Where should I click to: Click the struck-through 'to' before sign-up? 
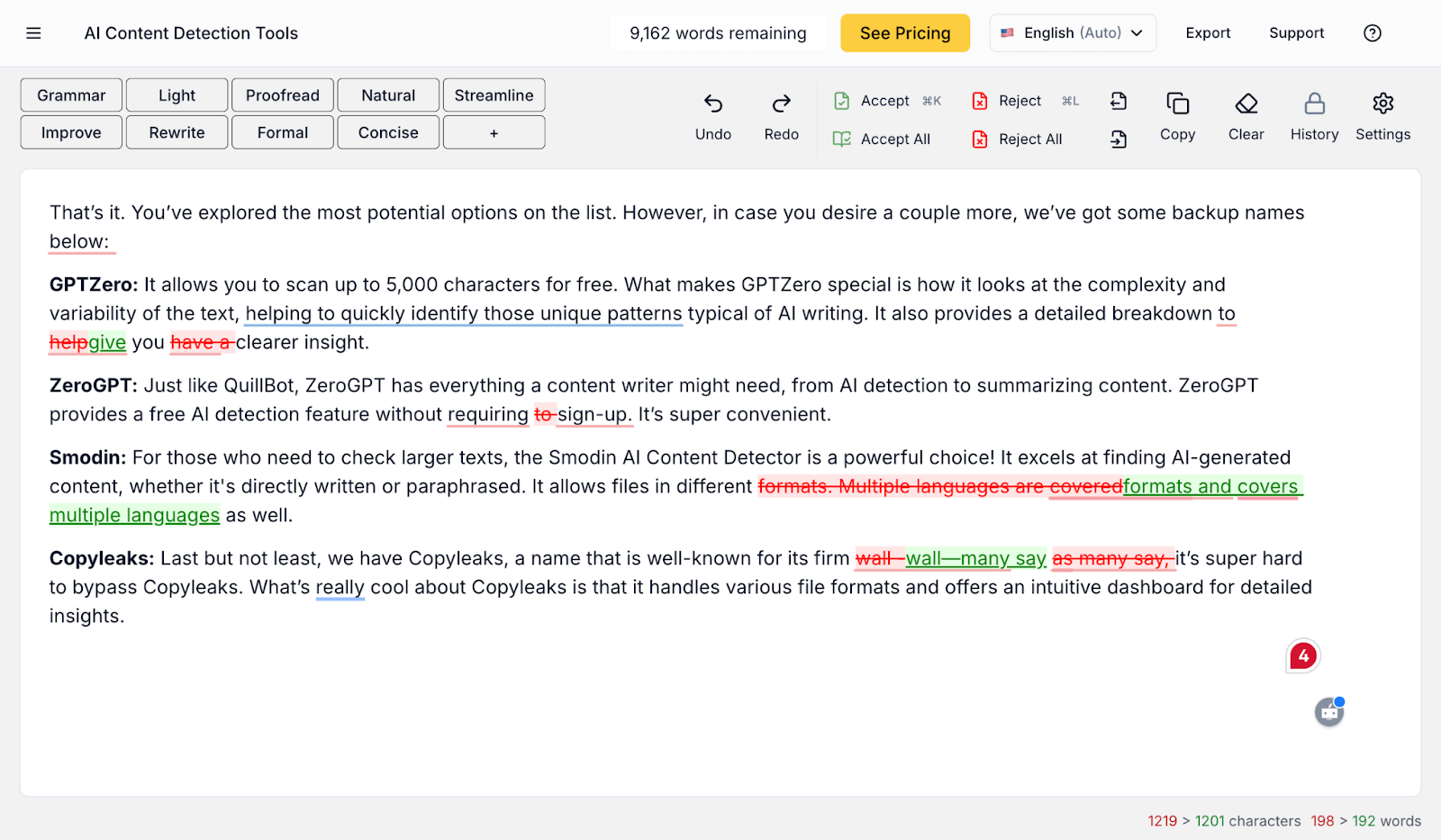pyautogui.click(x=544, y=414)
